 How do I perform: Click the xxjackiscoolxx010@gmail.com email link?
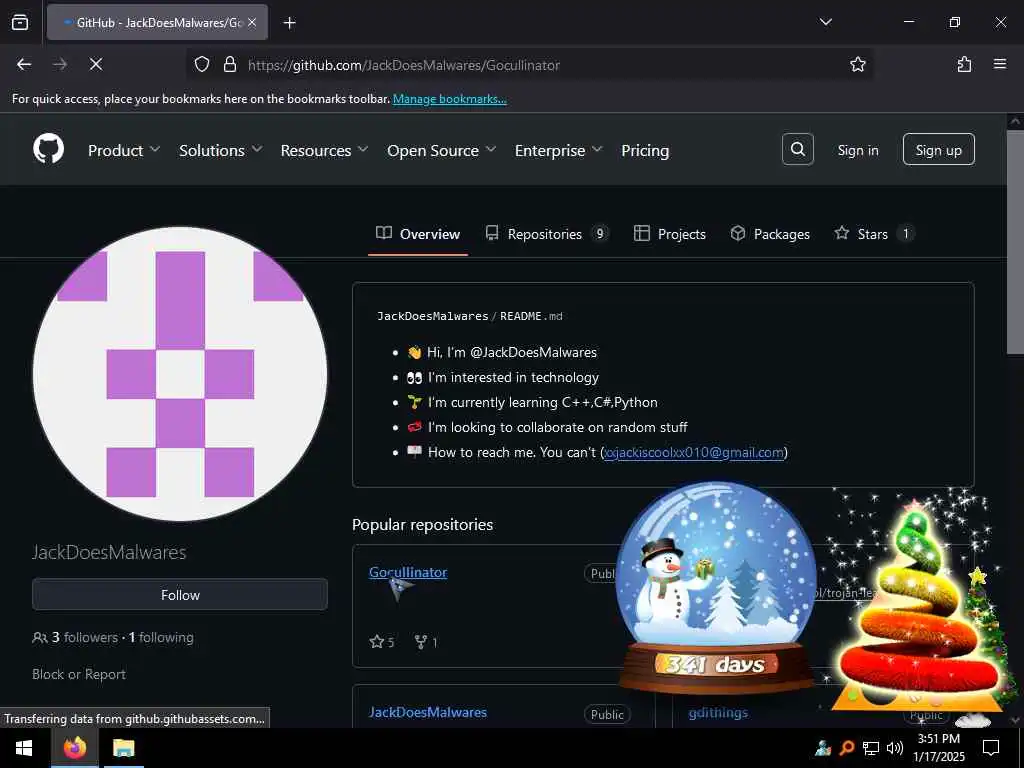coord(694,452)
